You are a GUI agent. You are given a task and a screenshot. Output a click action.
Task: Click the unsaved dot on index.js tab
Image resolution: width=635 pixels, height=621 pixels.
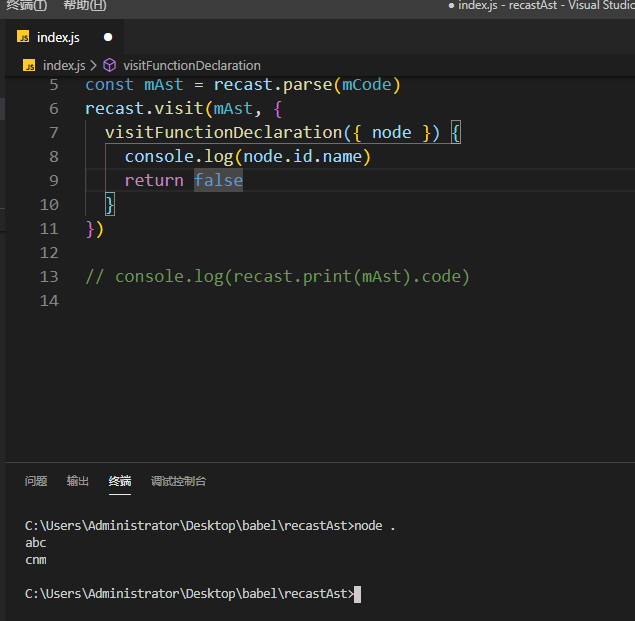[x=108, y=37]
